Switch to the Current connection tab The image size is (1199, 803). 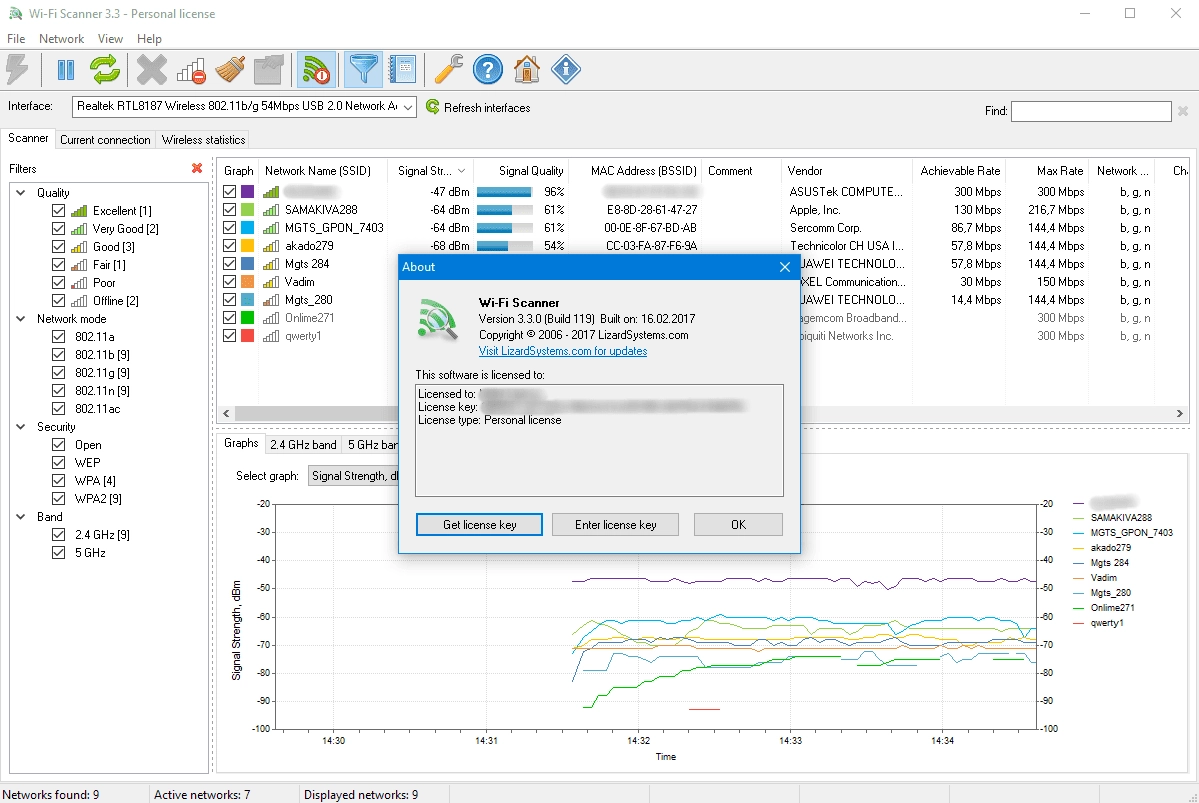[x=105, y=140]
